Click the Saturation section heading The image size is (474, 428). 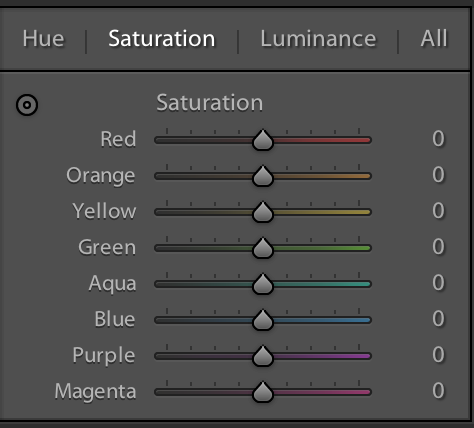point(210,103)
